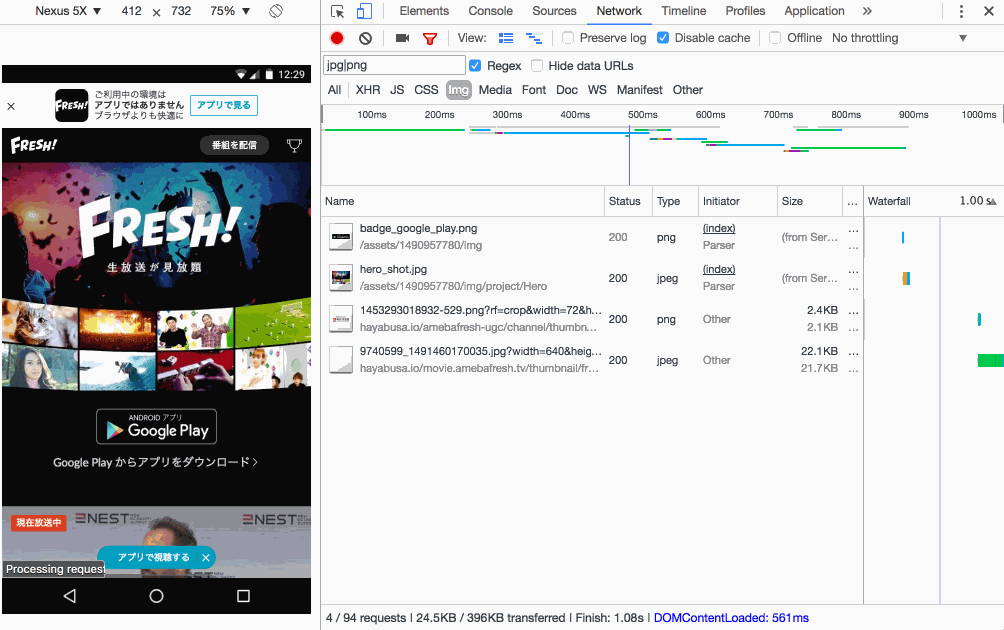Switch to the Sources tab
Screen dimensions: 1004x630
click(555, 11)
